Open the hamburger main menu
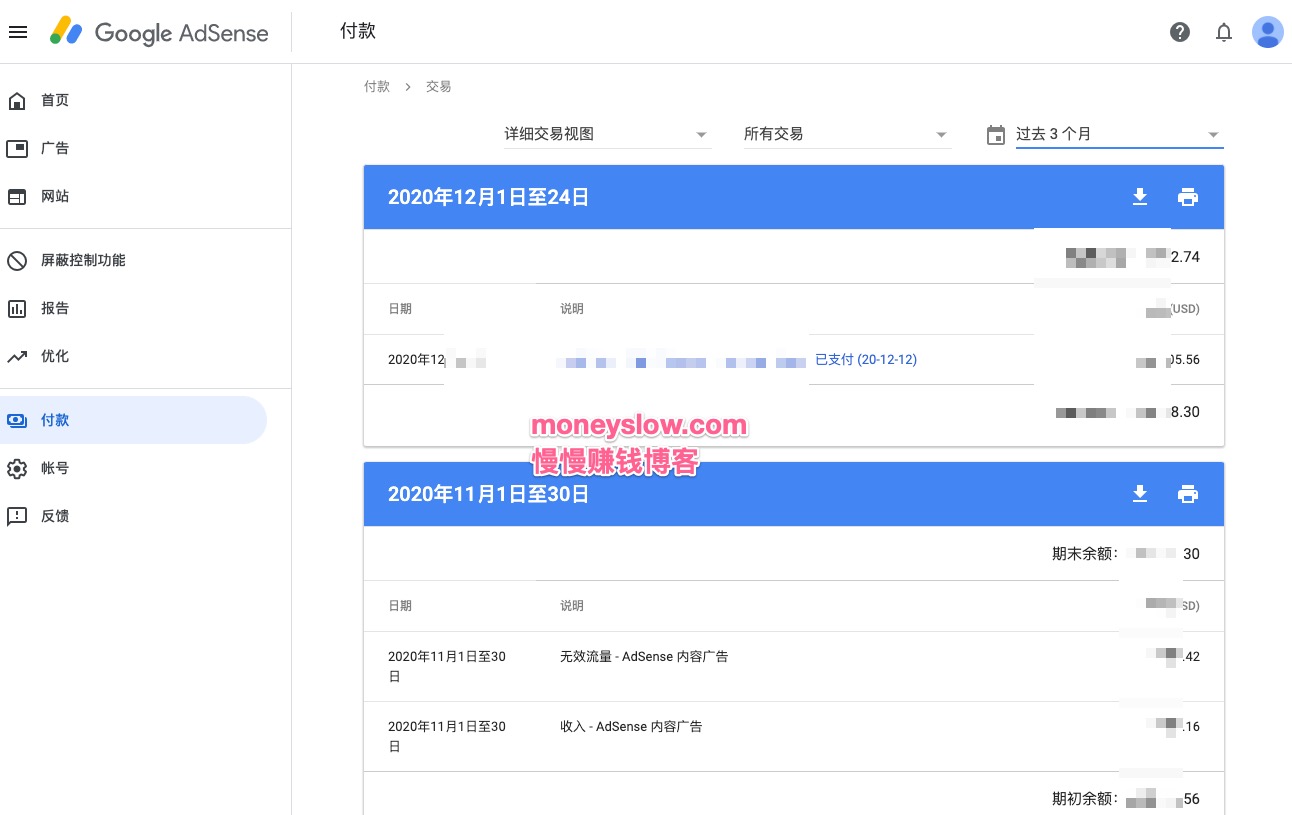The width and height of the screenshot is (1292, 815). coord(18,32)
